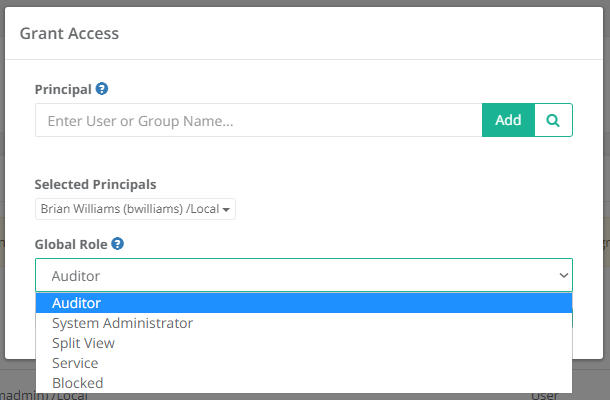Screen dimensions: 610x400
Task: Click the Principal field label
Action: point(64,89)
